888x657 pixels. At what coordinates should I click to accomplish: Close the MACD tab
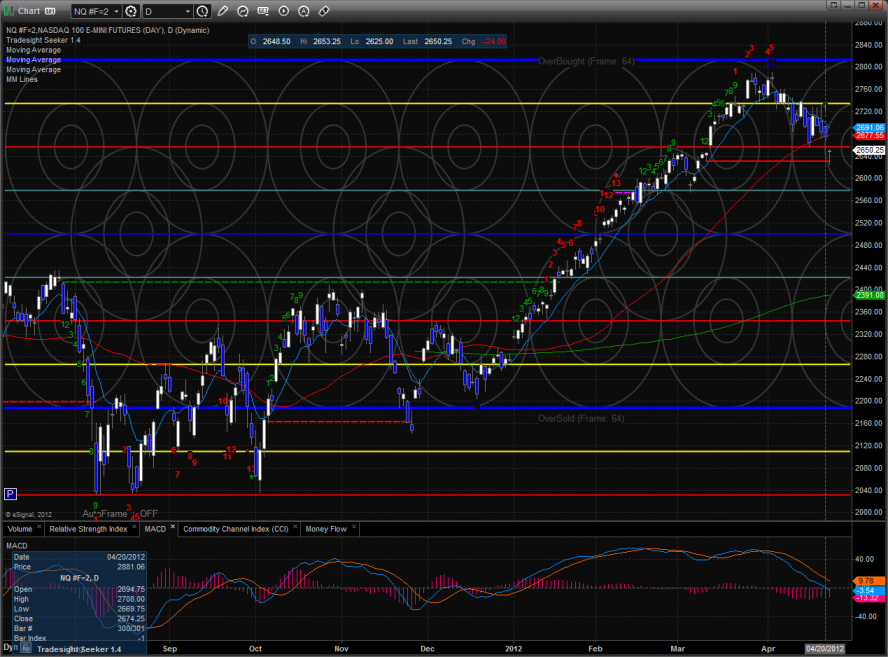174,528
